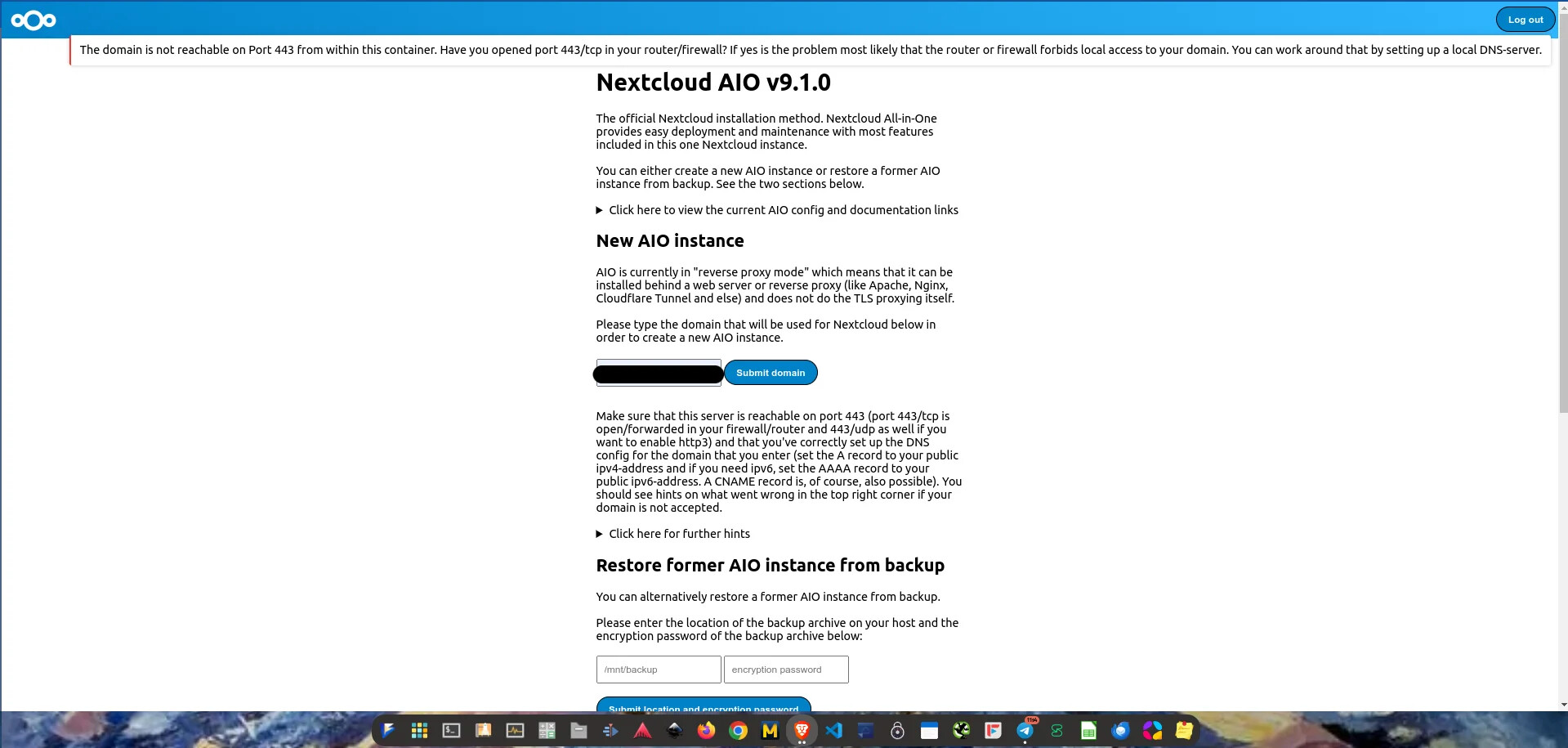The image size is (1568, 748).
Task: Expand the current AIO config and documentation links
Action: click(777, 210)
